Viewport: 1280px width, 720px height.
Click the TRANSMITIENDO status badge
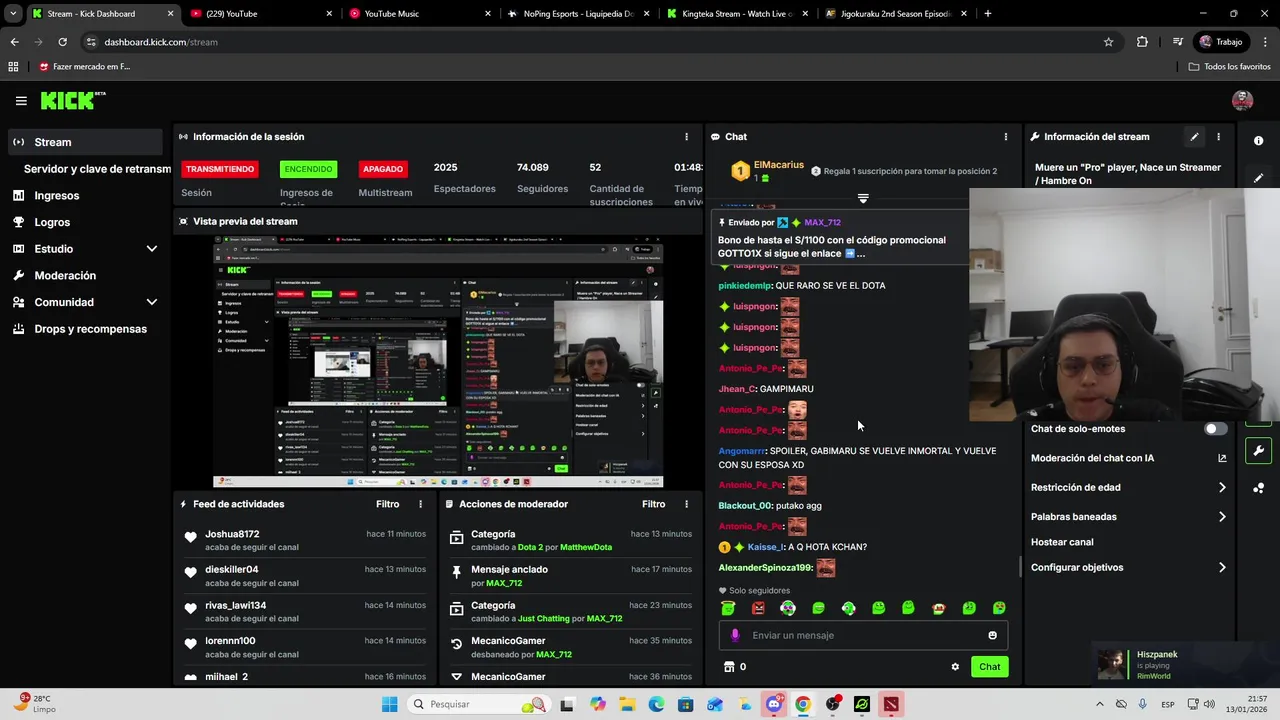220,169
